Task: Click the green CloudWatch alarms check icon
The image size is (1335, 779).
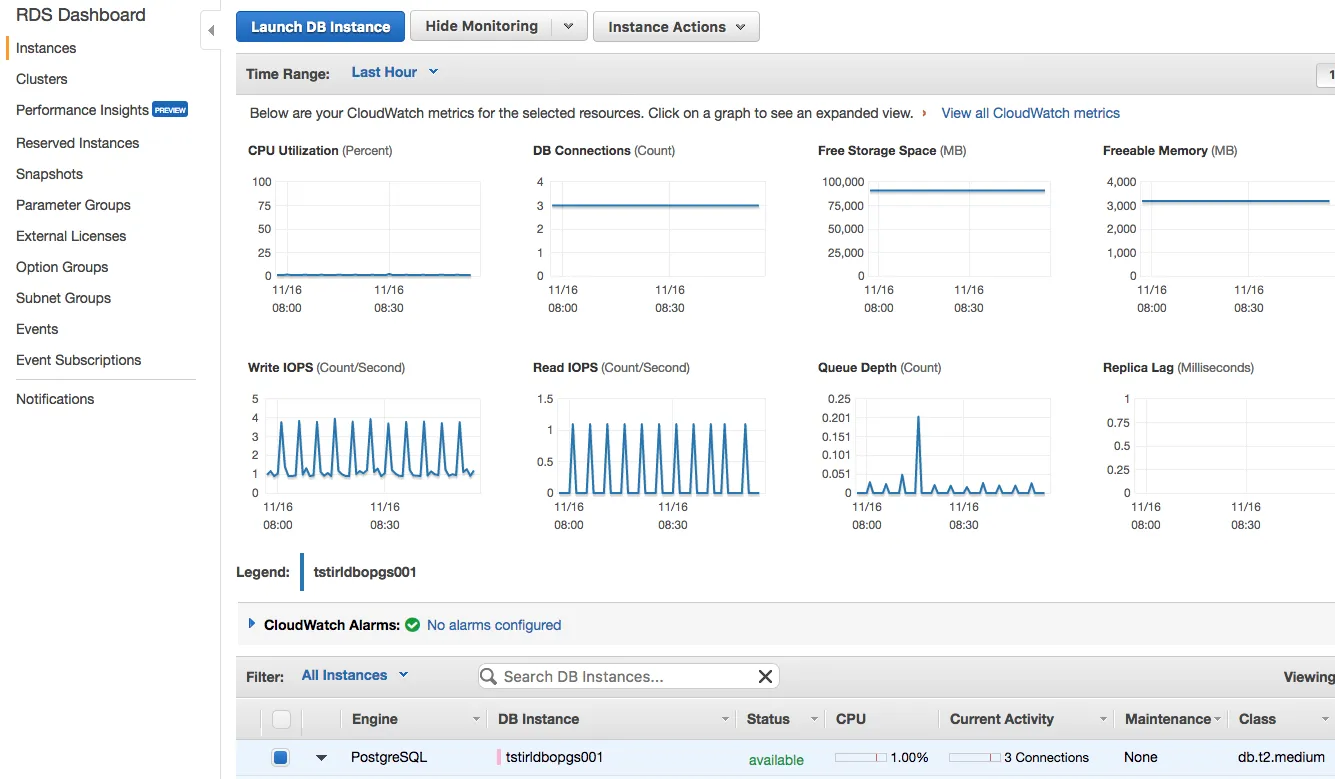Action: [412, 625]
